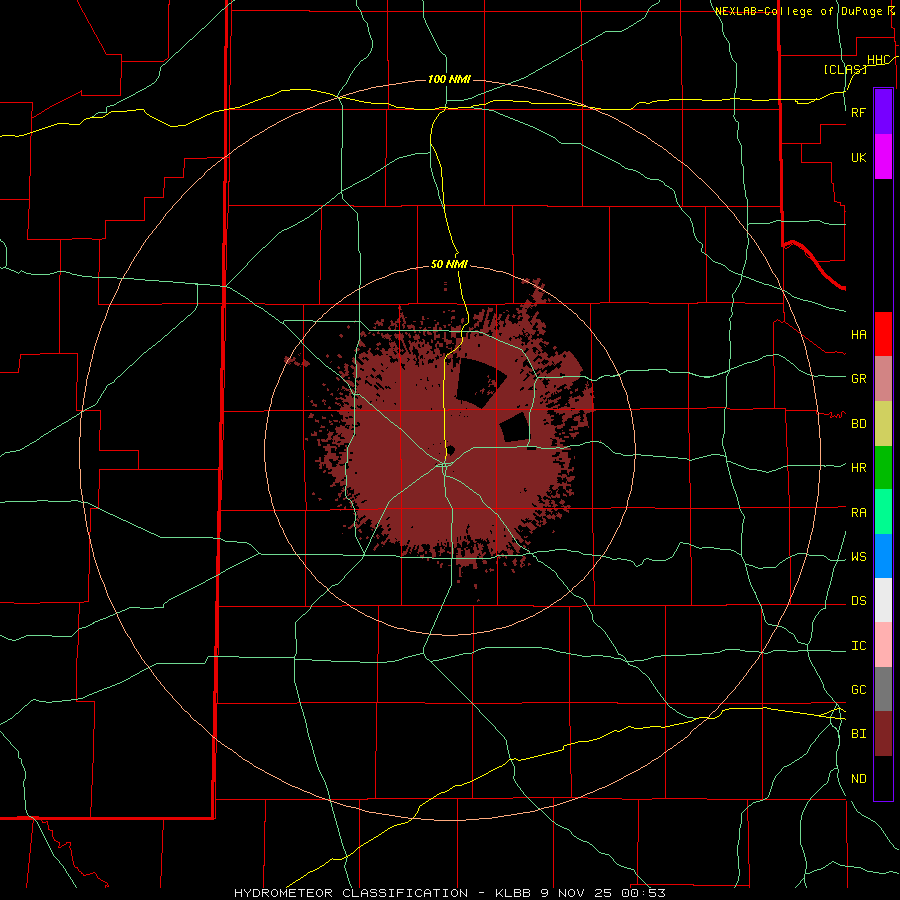Viewport: 900px width, 900px height.
Task: Click the UK magenta legend swatch
Action: coord(883,157)
